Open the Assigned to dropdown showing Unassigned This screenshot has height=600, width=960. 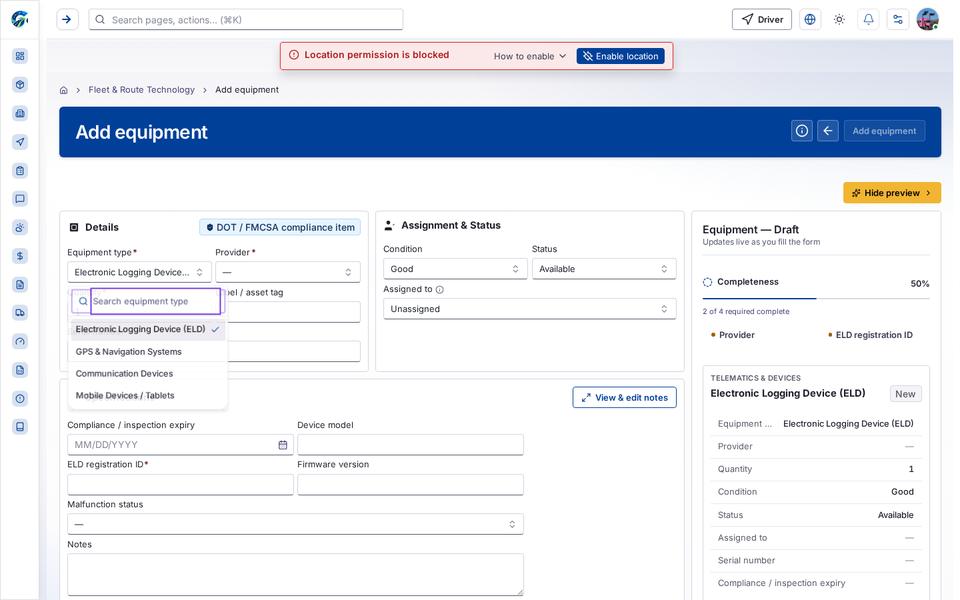click(530, 309)
